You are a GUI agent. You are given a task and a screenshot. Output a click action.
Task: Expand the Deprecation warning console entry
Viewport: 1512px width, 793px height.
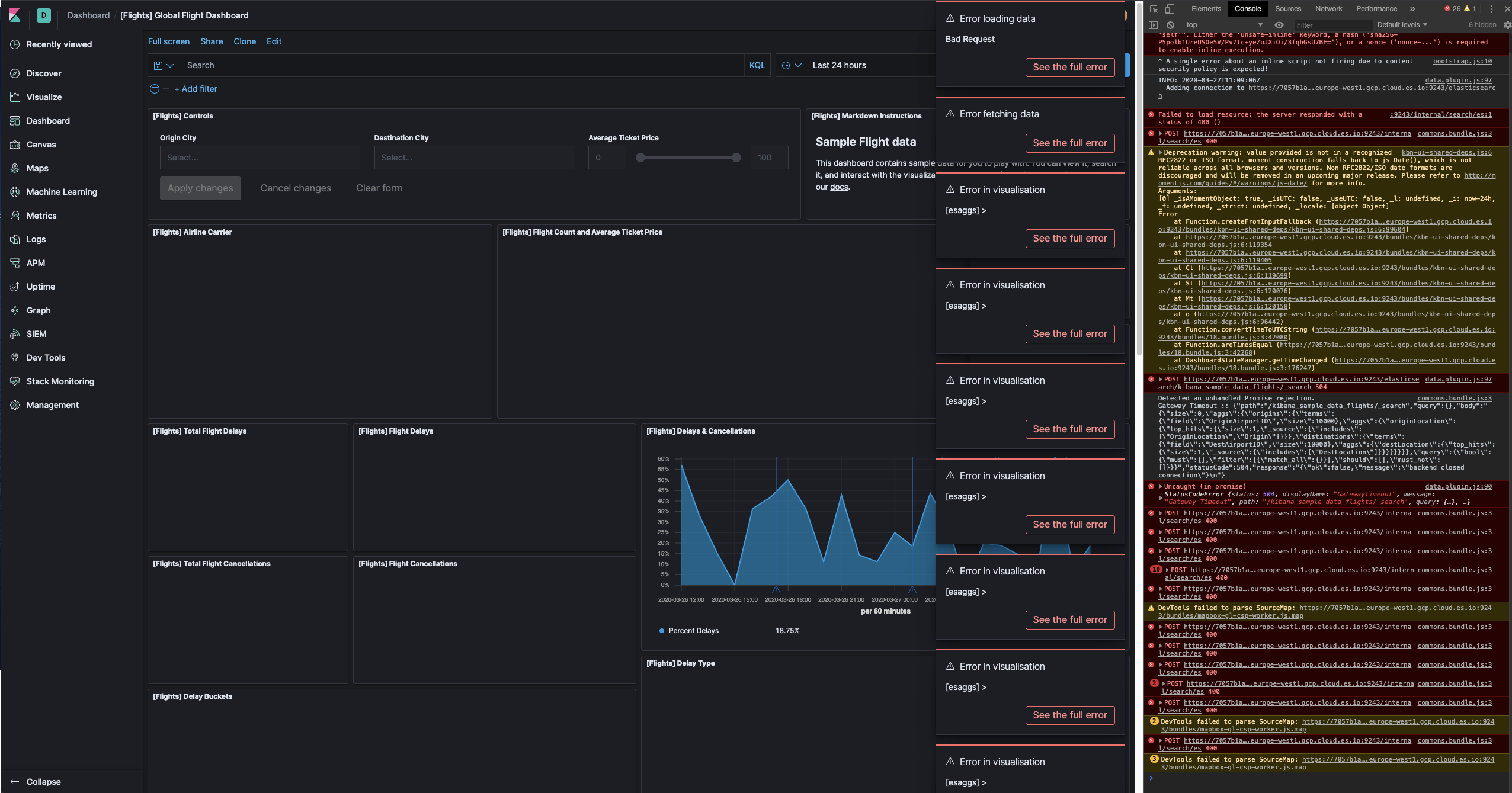[1161, 153]
